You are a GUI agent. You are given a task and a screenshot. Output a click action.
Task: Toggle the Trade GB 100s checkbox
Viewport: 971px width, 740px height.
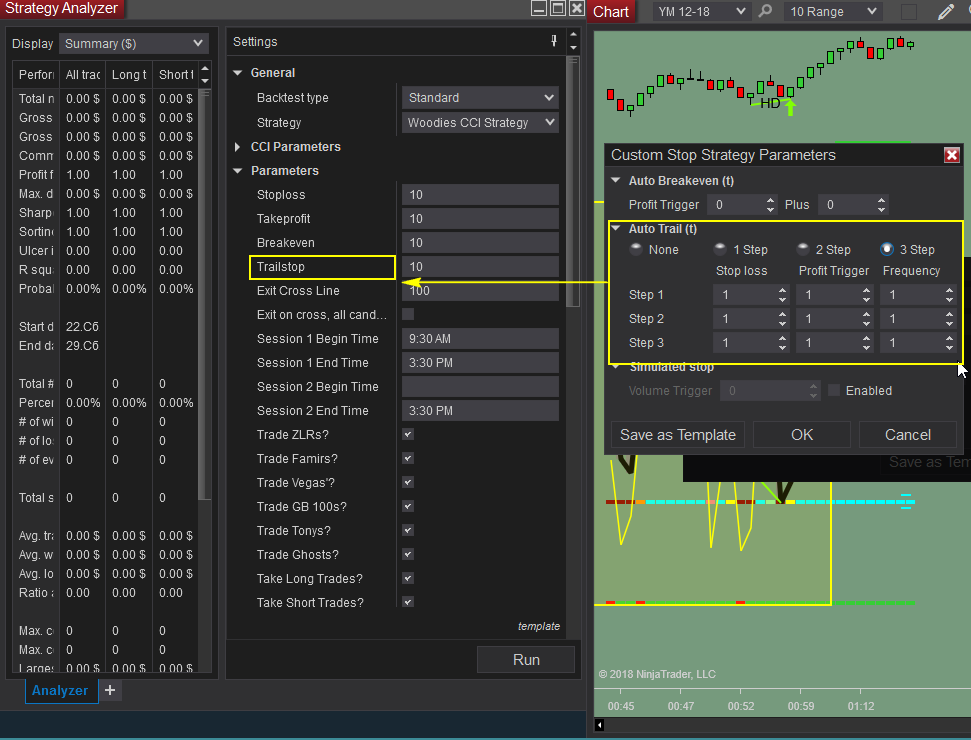407,506
